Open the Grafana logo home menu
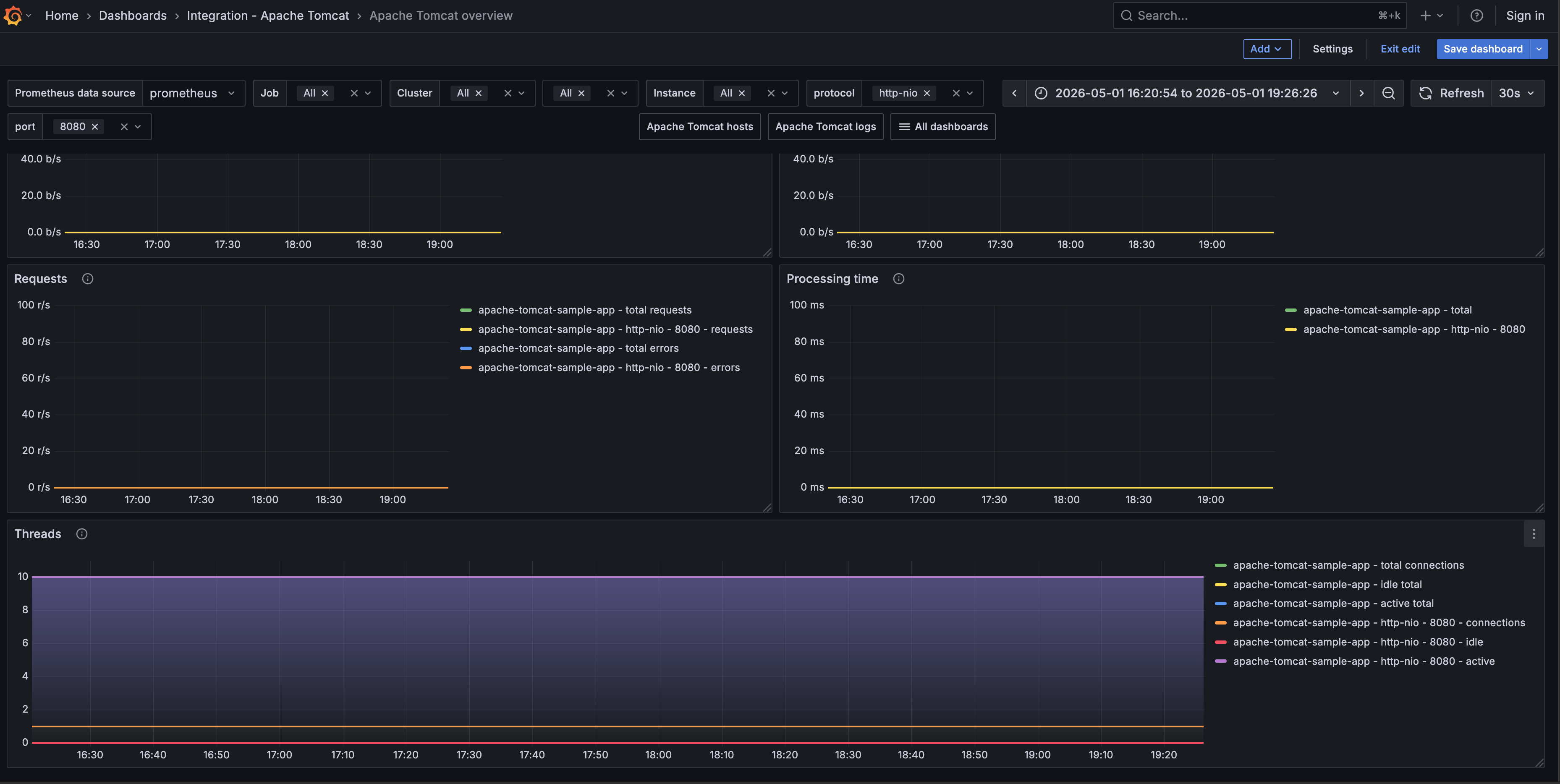 [13, 16]
